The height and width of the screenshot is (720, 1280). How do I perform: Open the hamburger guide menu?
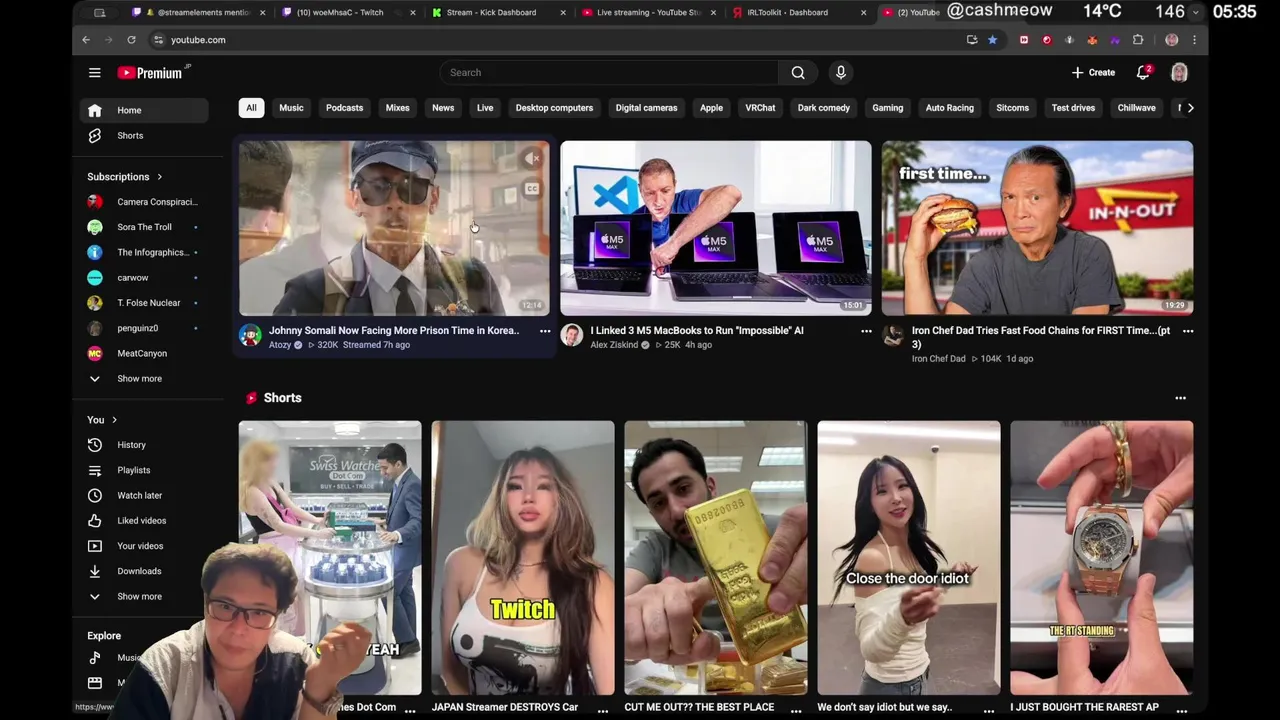pyautogui.click(x=94, y=73)
